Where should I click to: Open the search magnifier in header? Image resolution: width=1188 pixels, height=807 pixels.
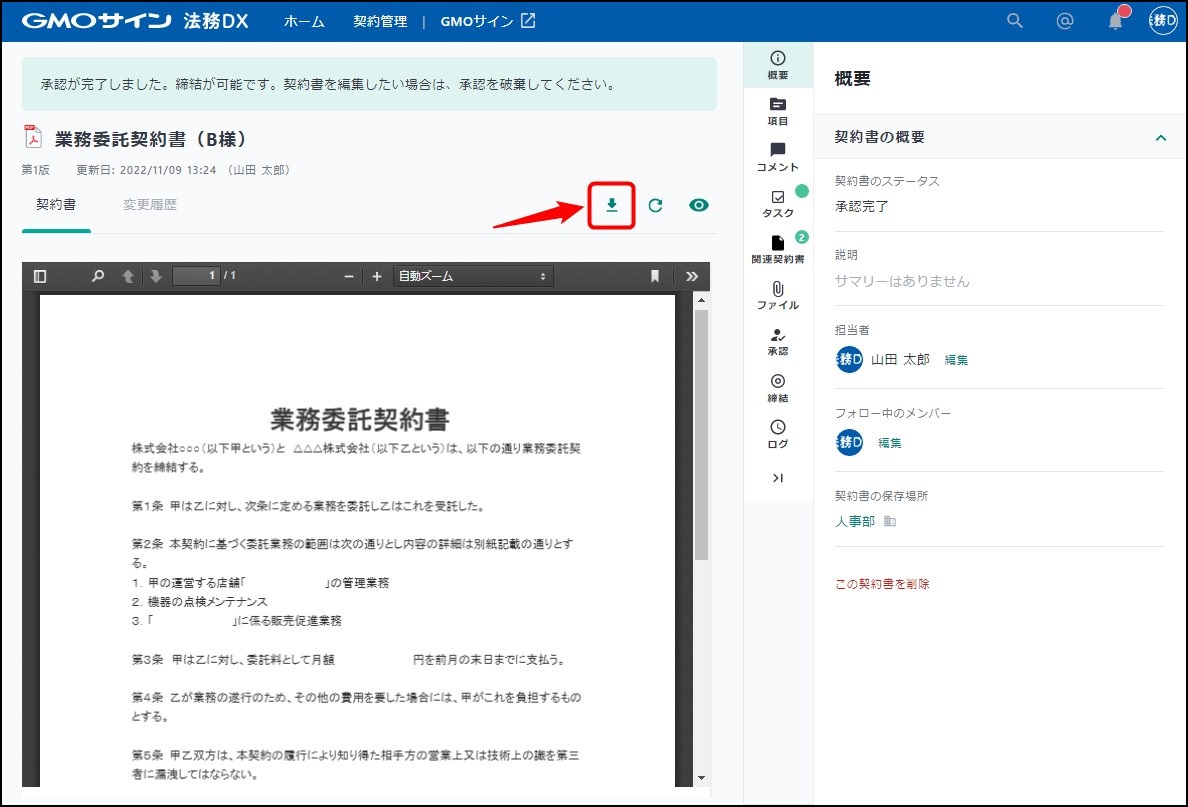pos(1014,21)
